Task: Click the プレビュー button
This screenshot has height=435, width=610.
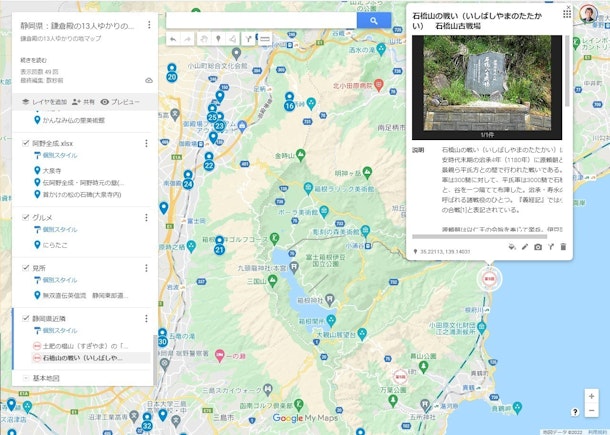Action: point(119,102)
